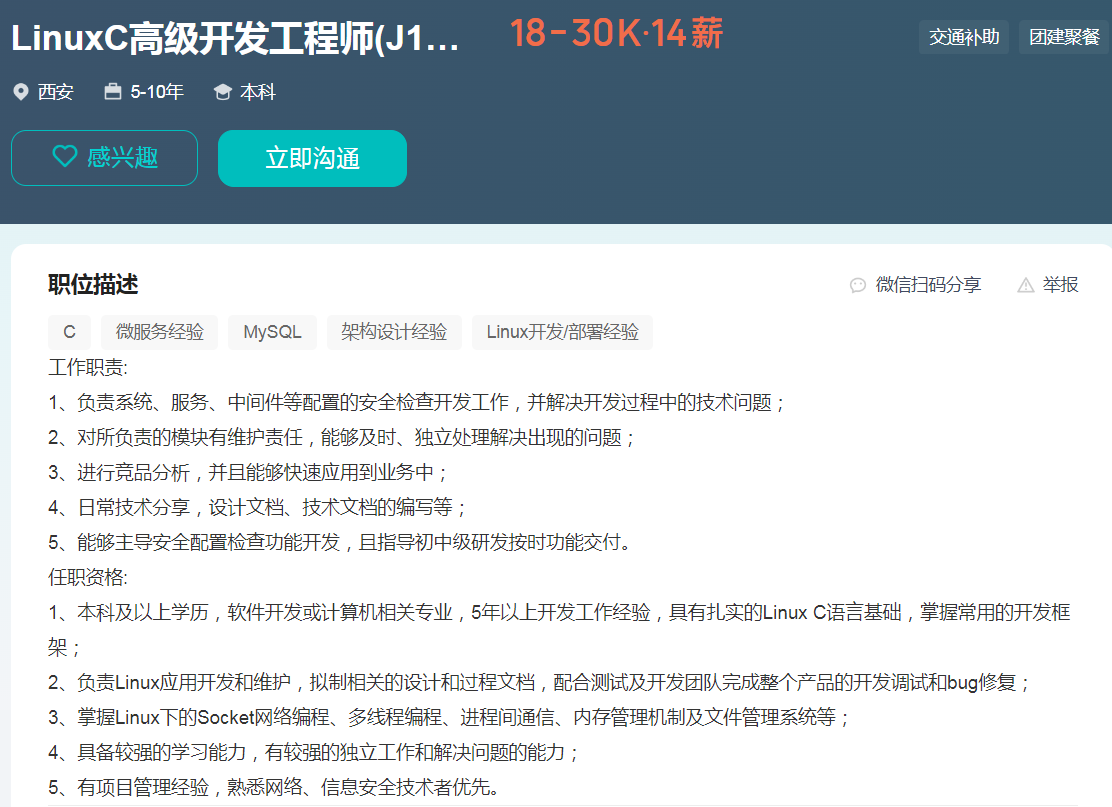
Task: Click the 本科 education text
Action: [257, 92]
